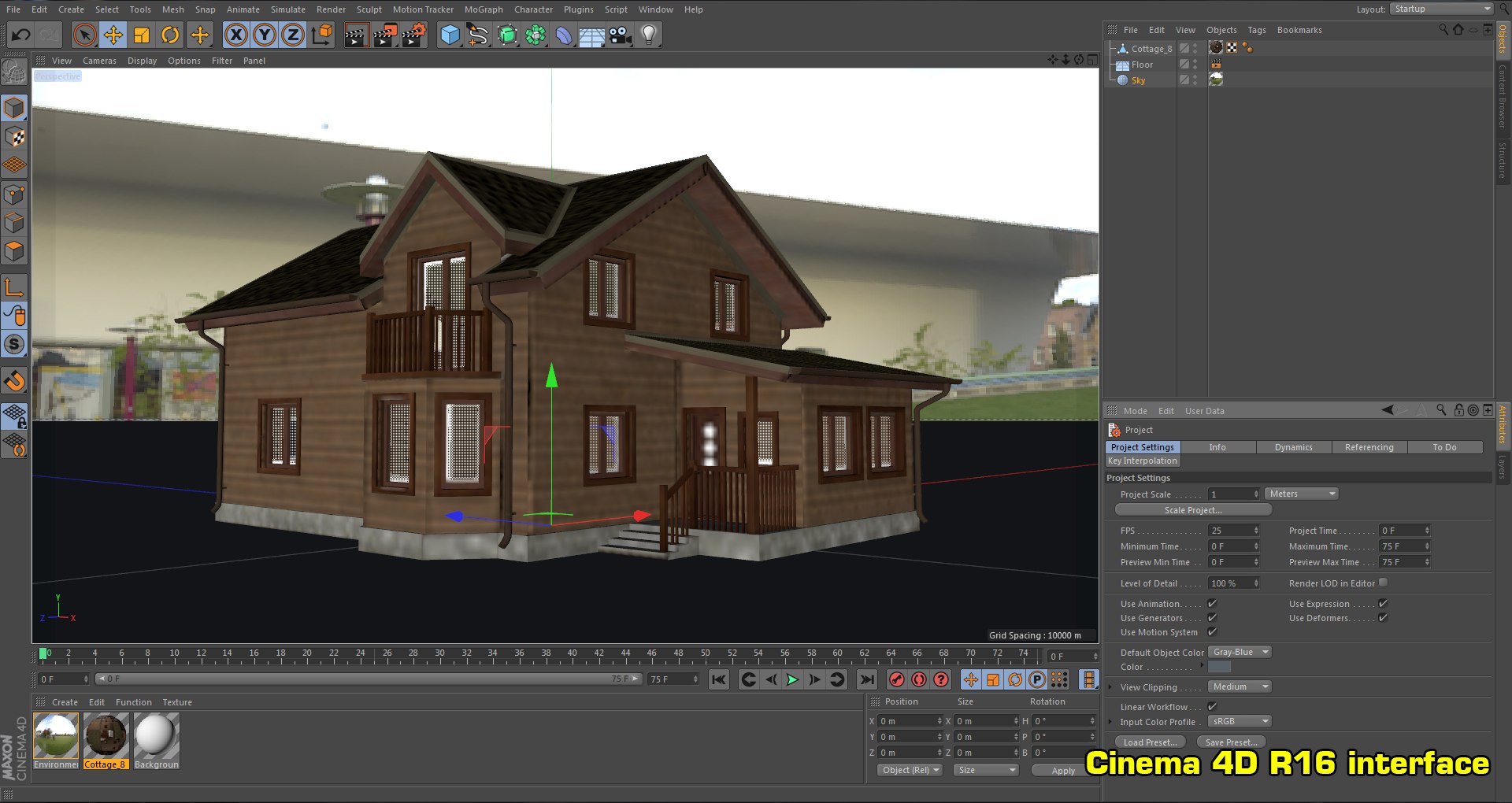This screenshot has width=1512, height=803.
Task: Click the preview range slider bar
Action: (x=369, y=679)
